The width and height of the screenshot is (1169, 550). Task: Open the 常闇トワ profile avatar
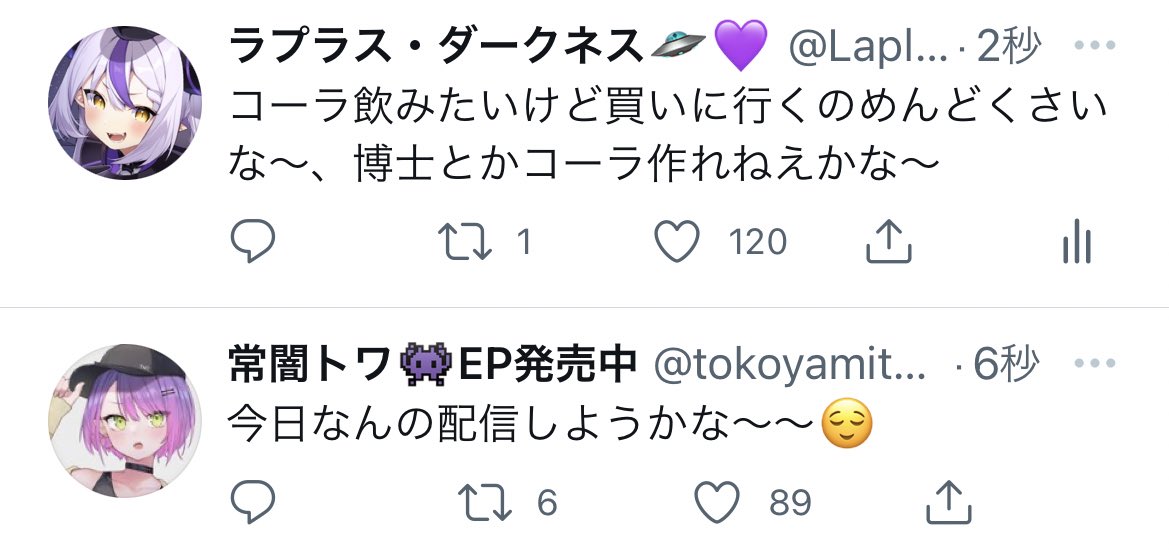(x=124, y=420)
